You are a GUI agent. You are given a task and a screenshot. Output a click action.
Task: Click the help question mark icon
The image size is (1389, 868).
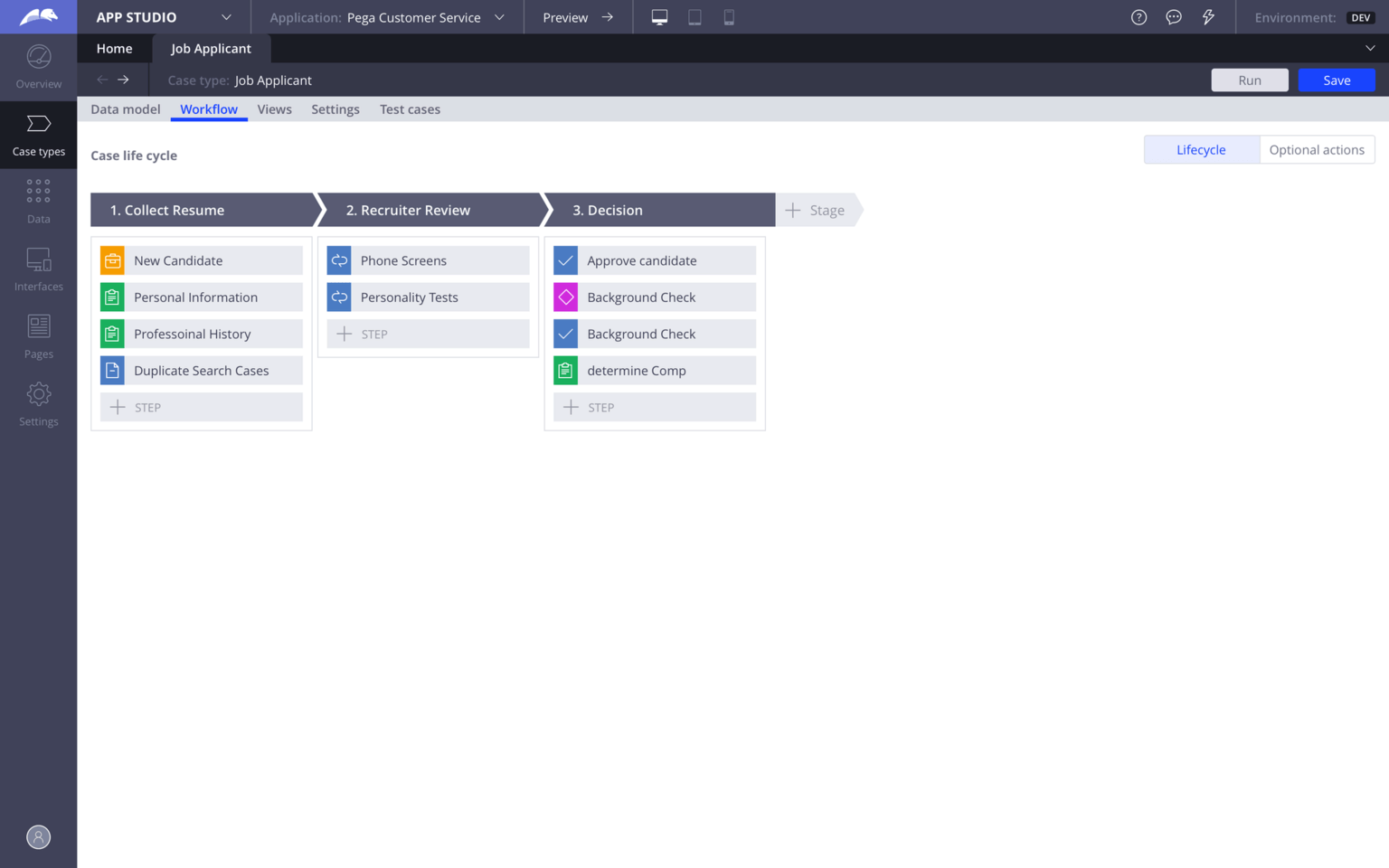click(x=1139, y=16)
